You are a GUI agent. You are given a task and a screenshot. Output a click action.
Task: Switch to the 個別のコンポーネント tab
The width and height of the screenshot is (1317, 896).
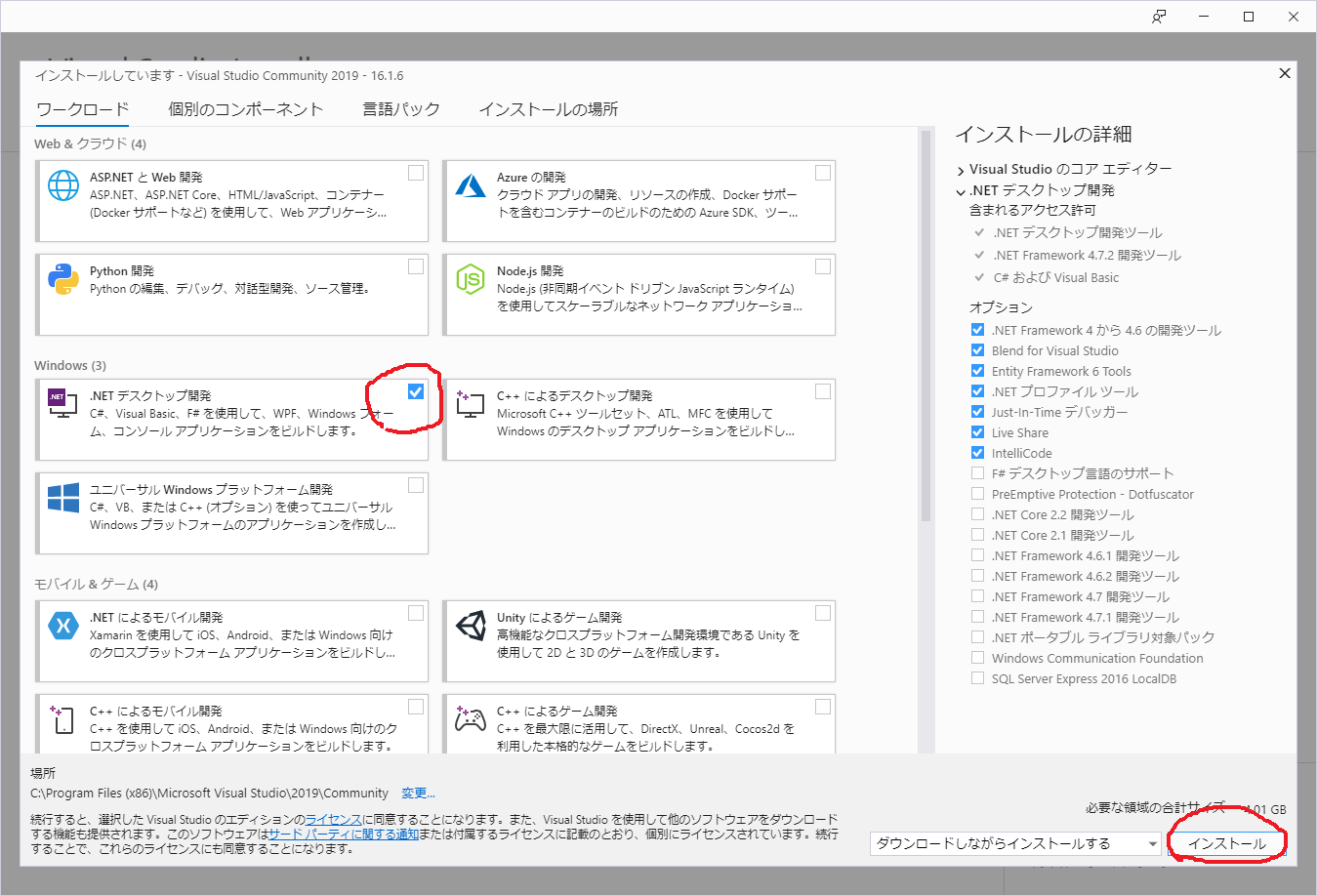245,109
